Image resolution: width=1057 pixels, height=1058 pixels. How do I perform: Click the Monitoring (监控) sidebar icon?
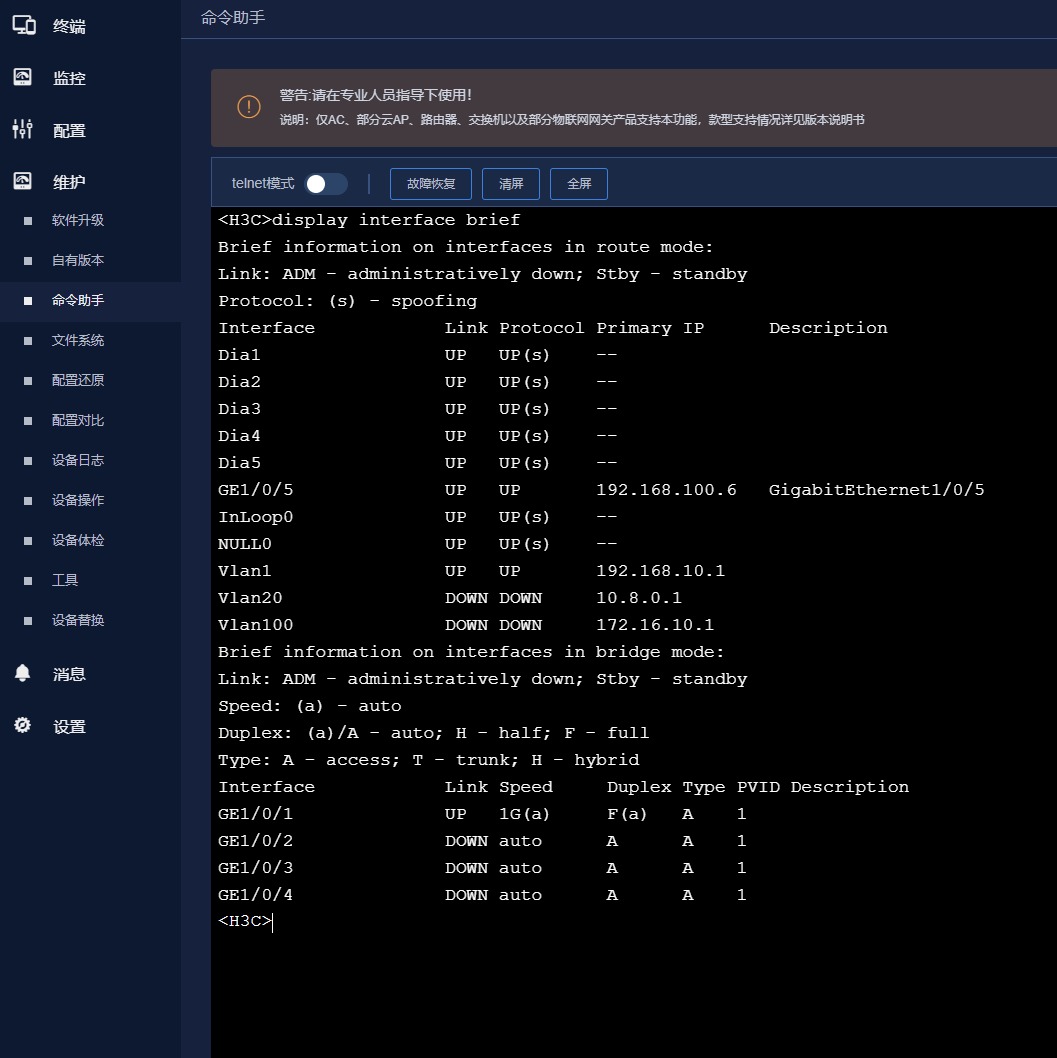(x=23, y=78)
